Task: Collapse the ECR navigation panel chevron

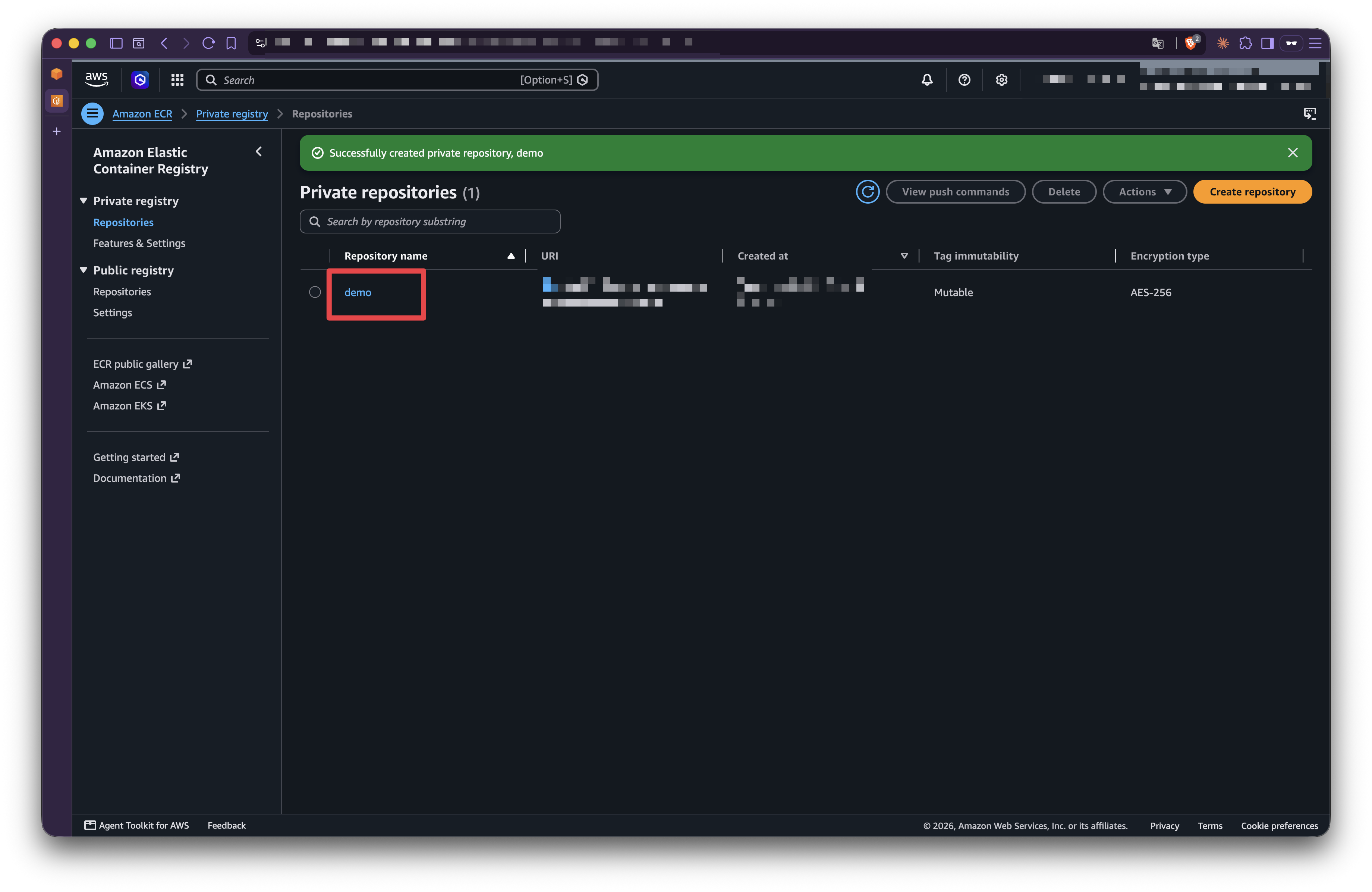Action: 259,152
